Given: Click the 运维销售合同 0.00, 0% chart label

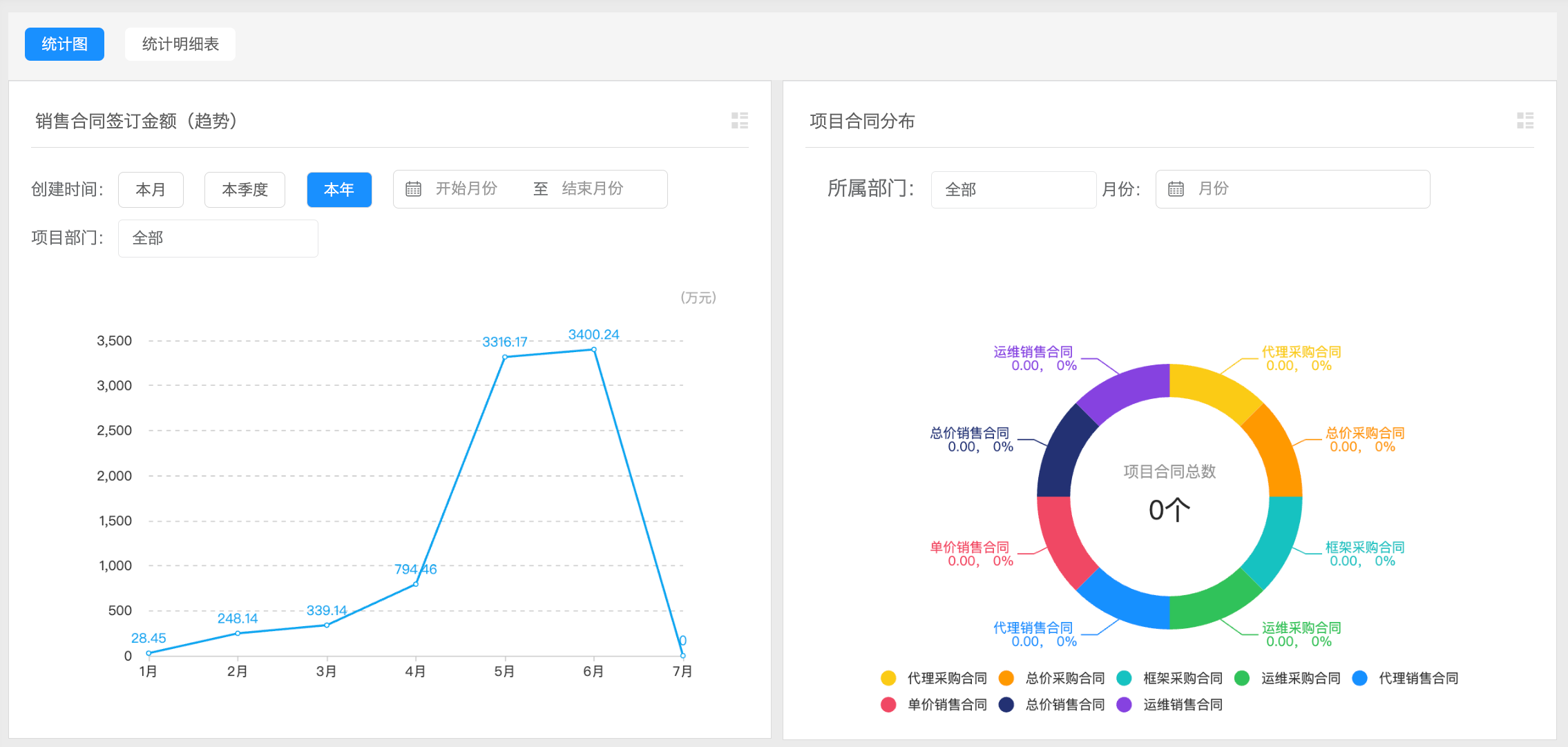Looking at the screenshot, I should (1035, 358).
